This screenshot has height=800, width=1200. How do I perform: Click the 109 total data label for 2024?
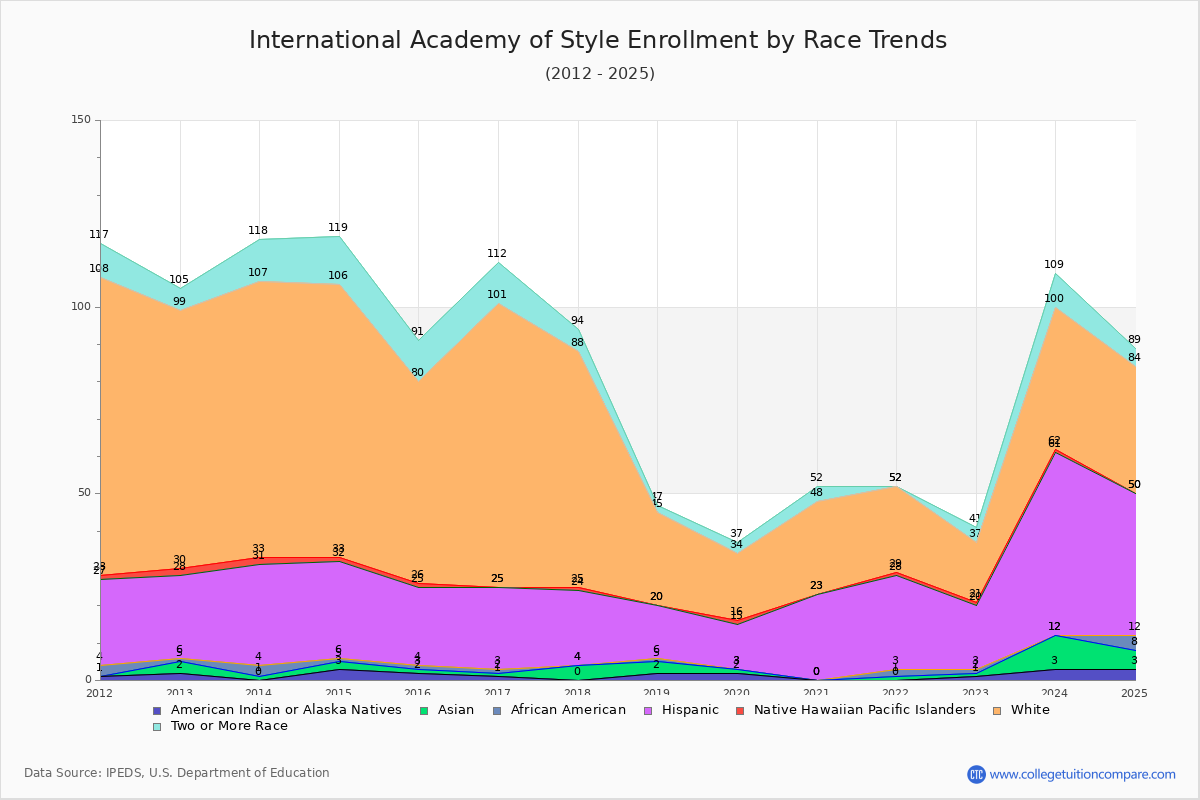point(1054,265)
